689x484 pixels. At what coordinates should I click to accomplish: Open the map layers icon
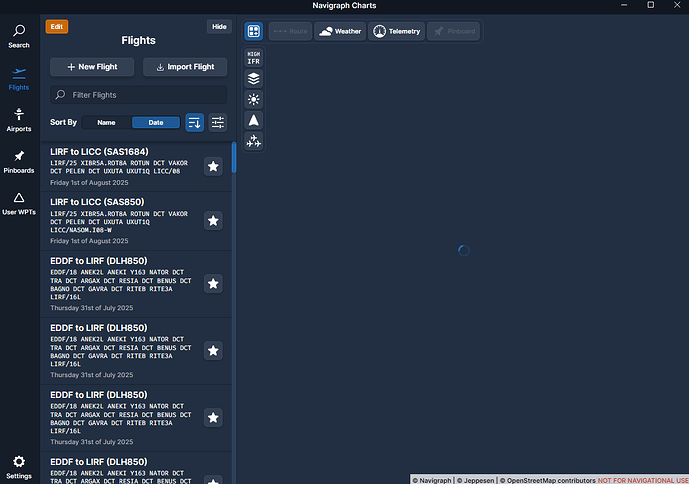point(254,79)
